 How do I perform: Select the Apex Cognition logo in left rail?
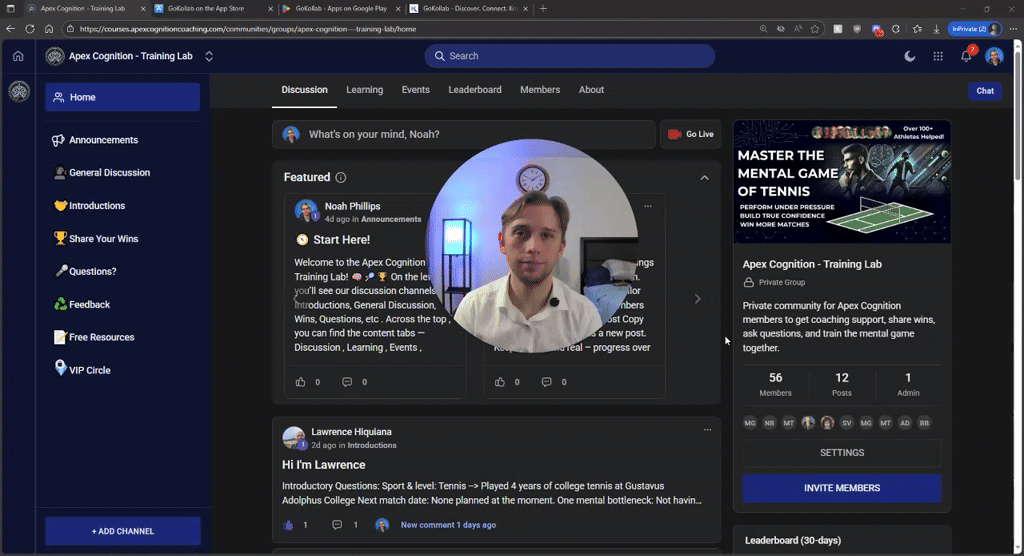click(x=19, y=91)
